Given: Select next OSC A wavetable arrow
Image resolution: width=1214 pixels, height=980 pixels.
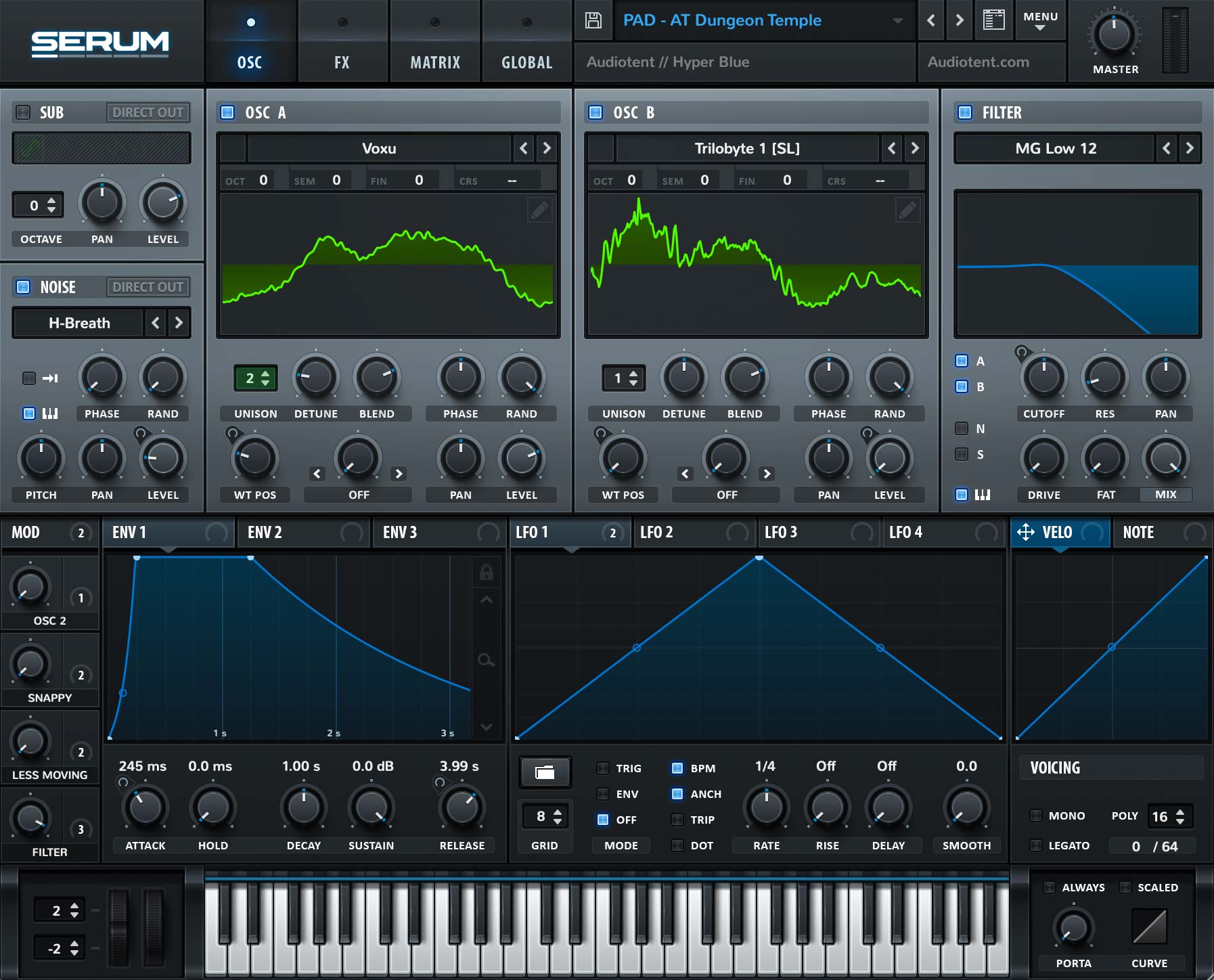Looking at the screenshot, I should (547, 148).
